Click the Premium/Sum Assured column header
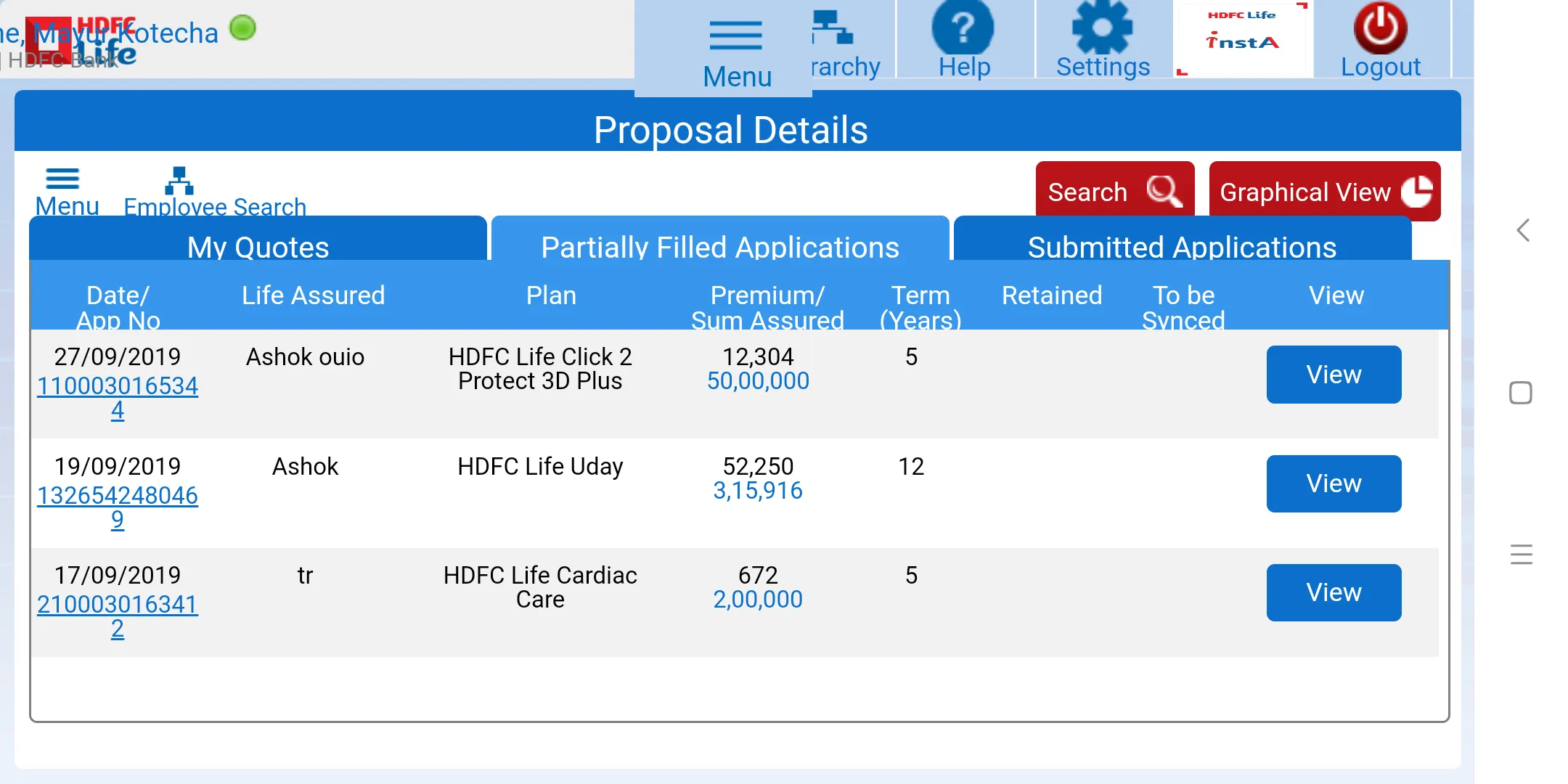This screenshot has height=784, width=1568. click(767, 307)
